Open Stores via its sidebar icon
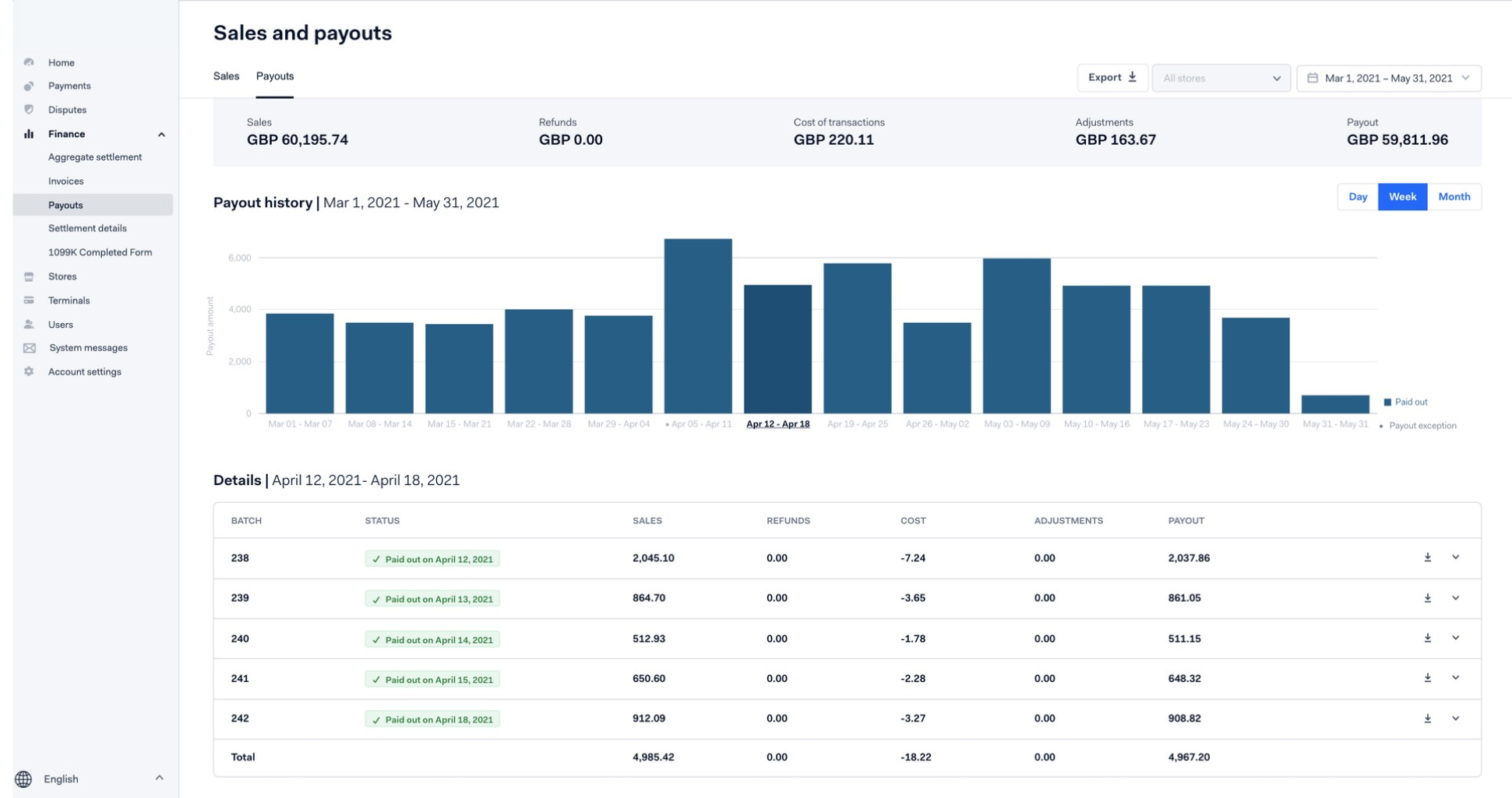This screenshot has width=1512, height=798. pyautogui.click(x=29, y=276)
